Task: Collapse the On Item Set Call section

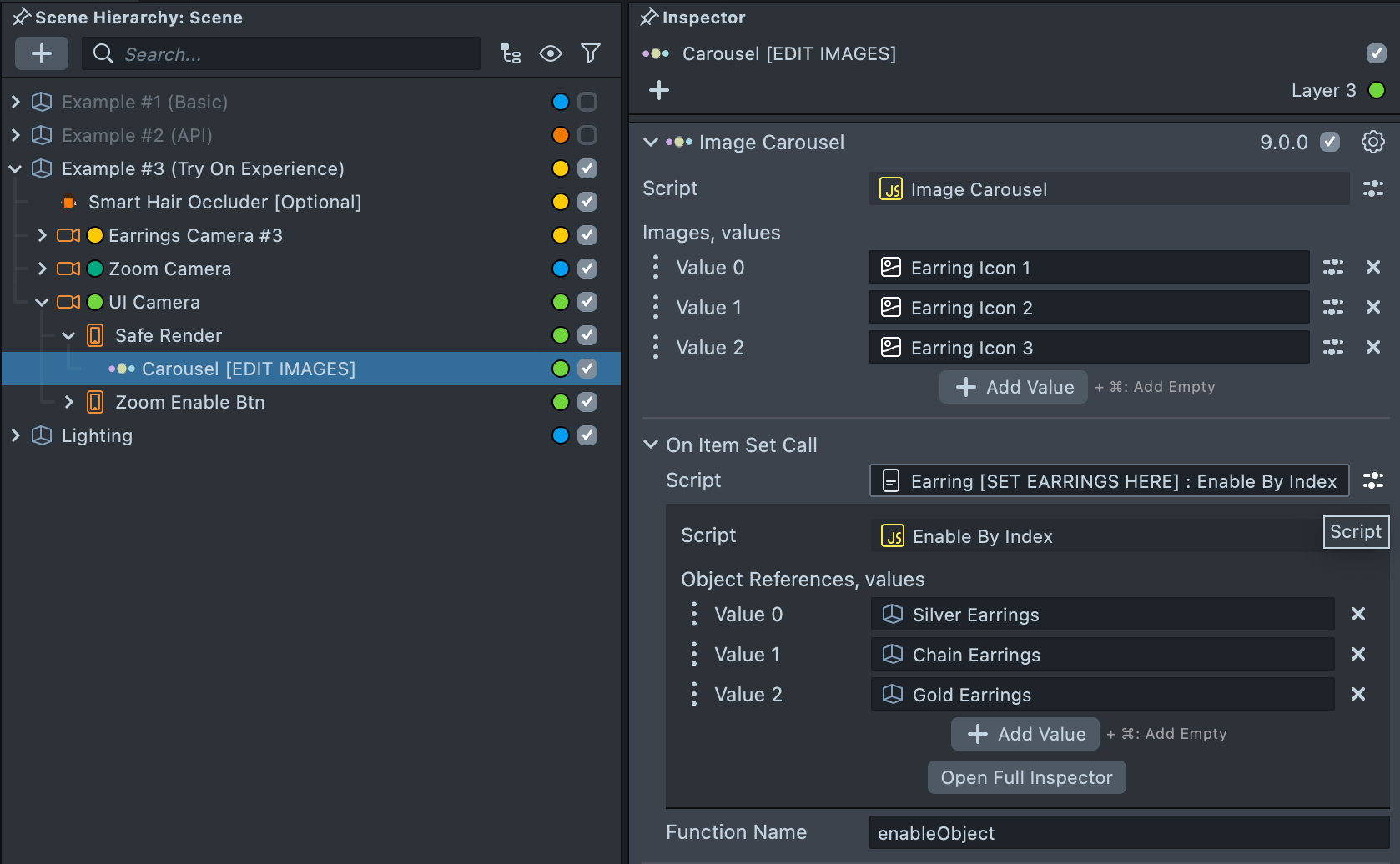Action: click(x=651, y=445)
